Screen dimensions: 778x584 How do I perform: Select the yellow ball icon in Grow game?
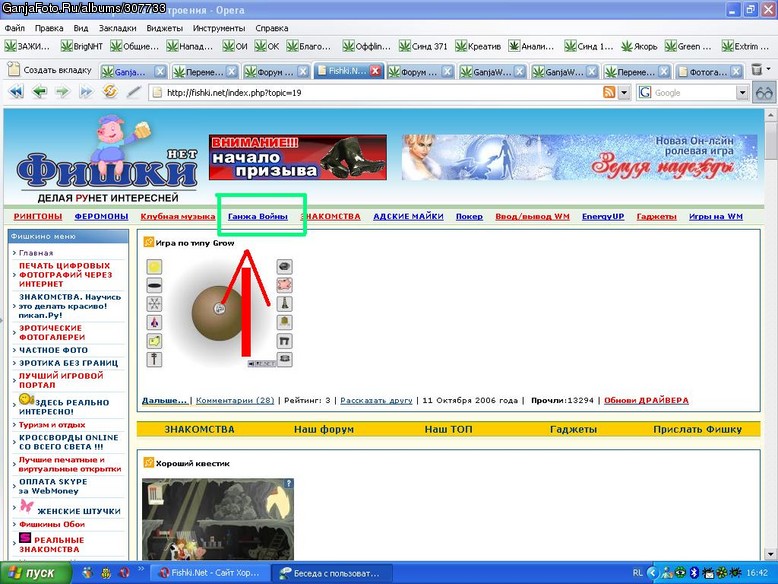point(154,267)
